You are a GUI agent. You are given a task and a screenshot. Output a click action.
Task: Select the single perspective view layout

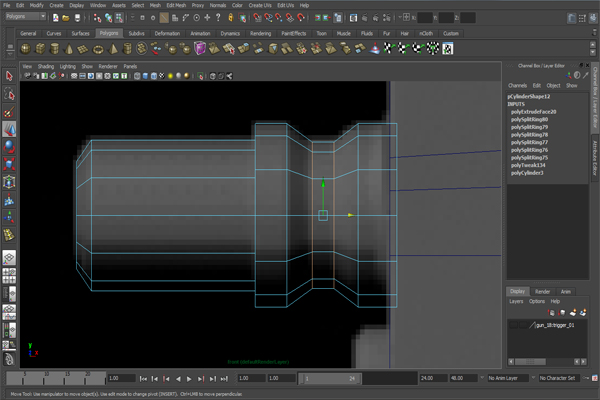coord(9,257)
